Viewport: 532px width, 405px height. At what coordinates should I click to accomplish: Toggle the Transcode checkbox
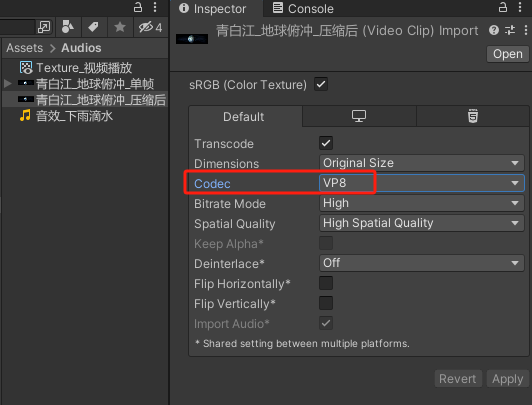pyautogui.click(x=326, y=143)
